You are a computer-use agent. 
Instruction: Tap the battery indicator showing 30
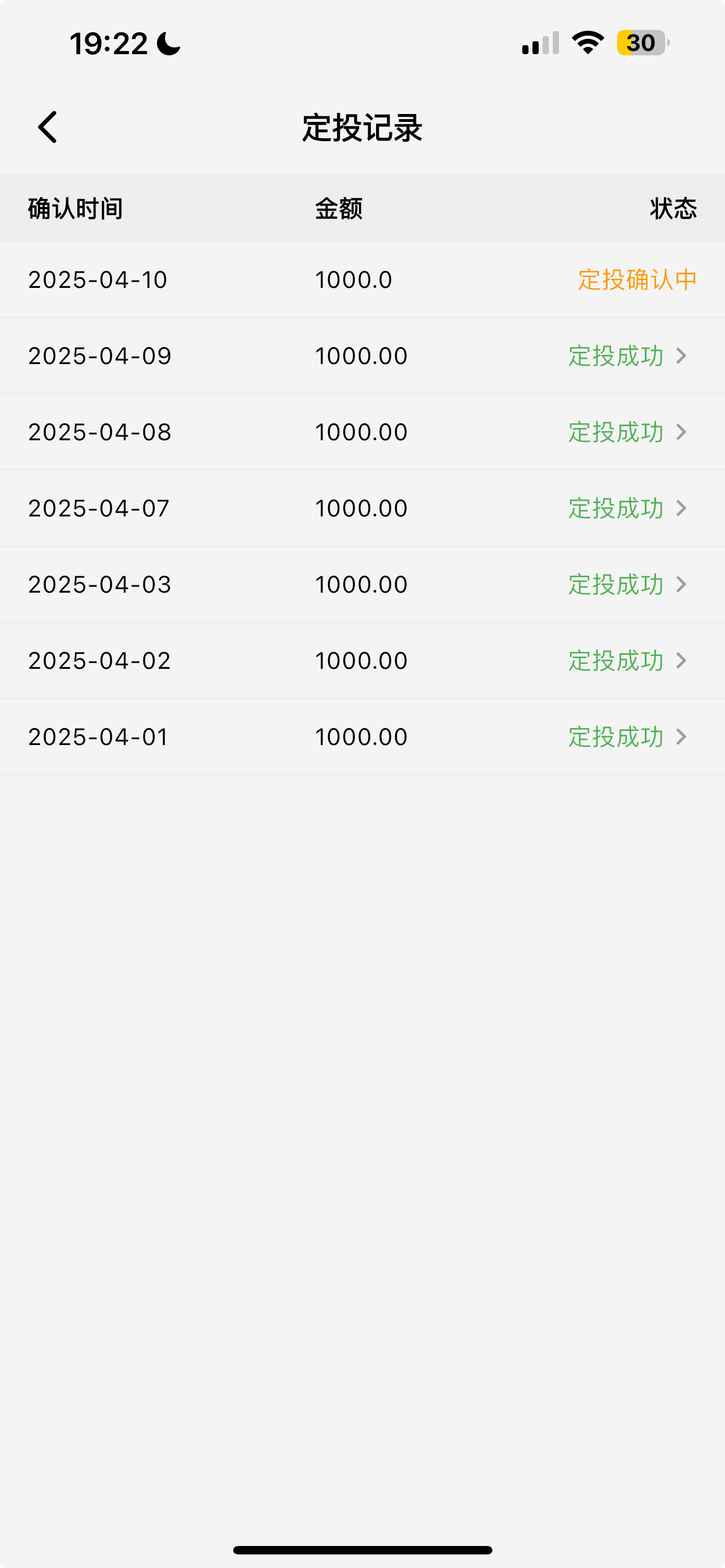point(643,43)
